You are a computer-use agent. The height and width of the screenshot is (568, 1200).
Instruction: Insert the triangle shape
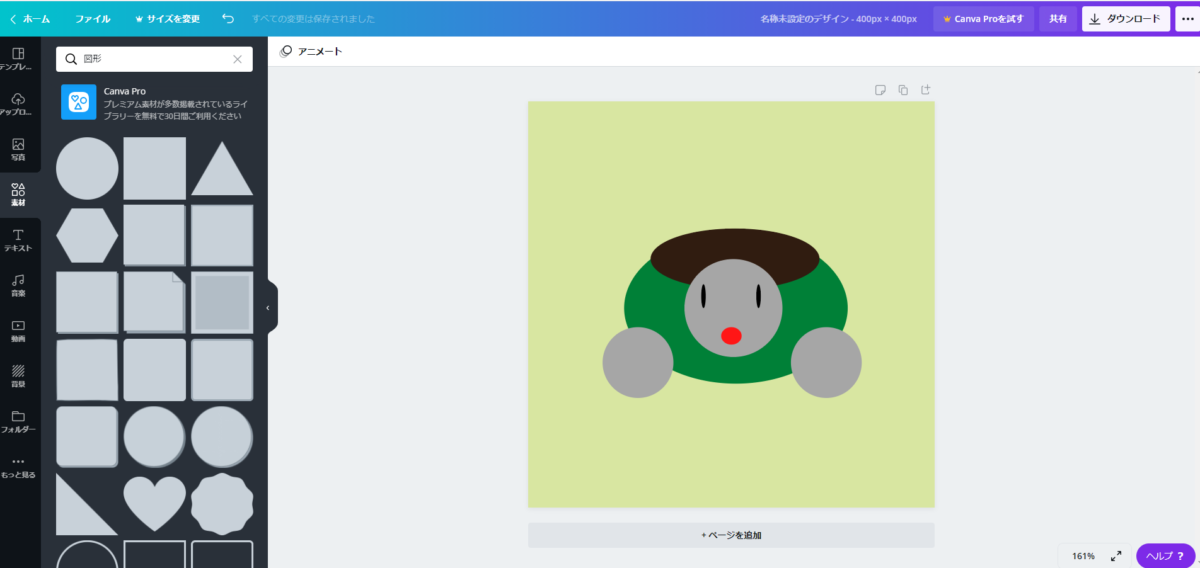click(x=222, y=168)
